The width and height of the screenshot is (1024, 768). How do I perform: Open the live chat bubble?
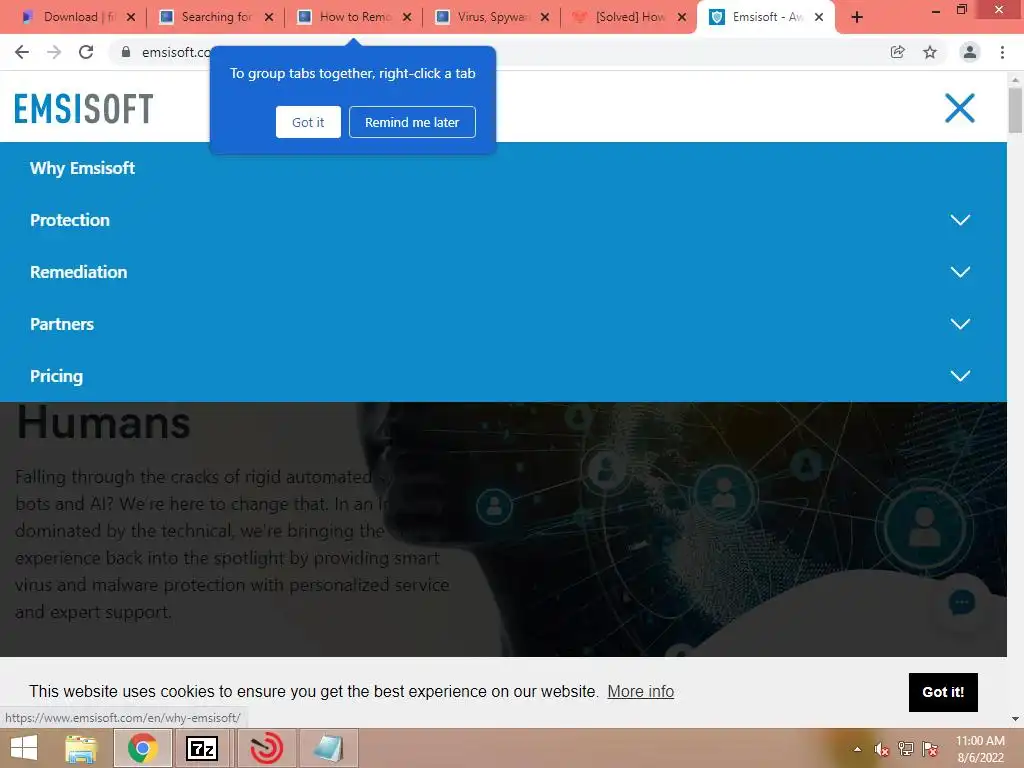click(x=961, y=602)
